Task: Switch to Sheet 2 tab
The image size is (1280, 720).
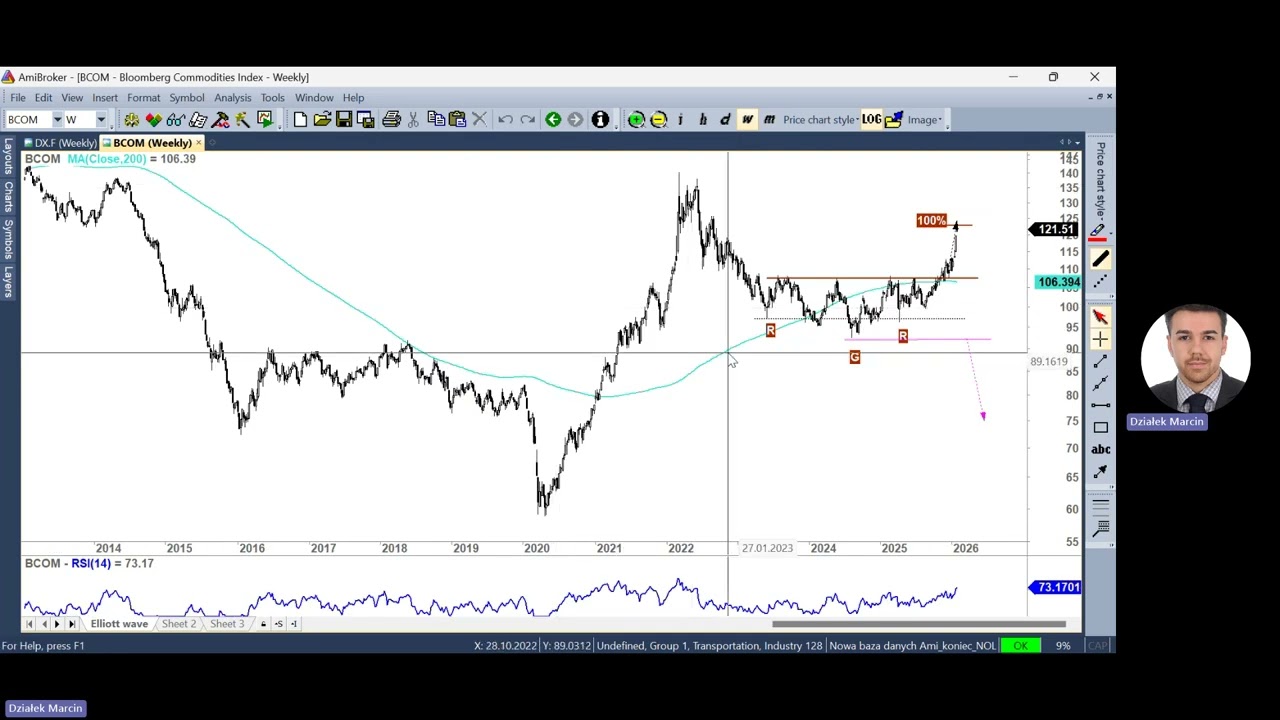Action: tap(179, 624)
